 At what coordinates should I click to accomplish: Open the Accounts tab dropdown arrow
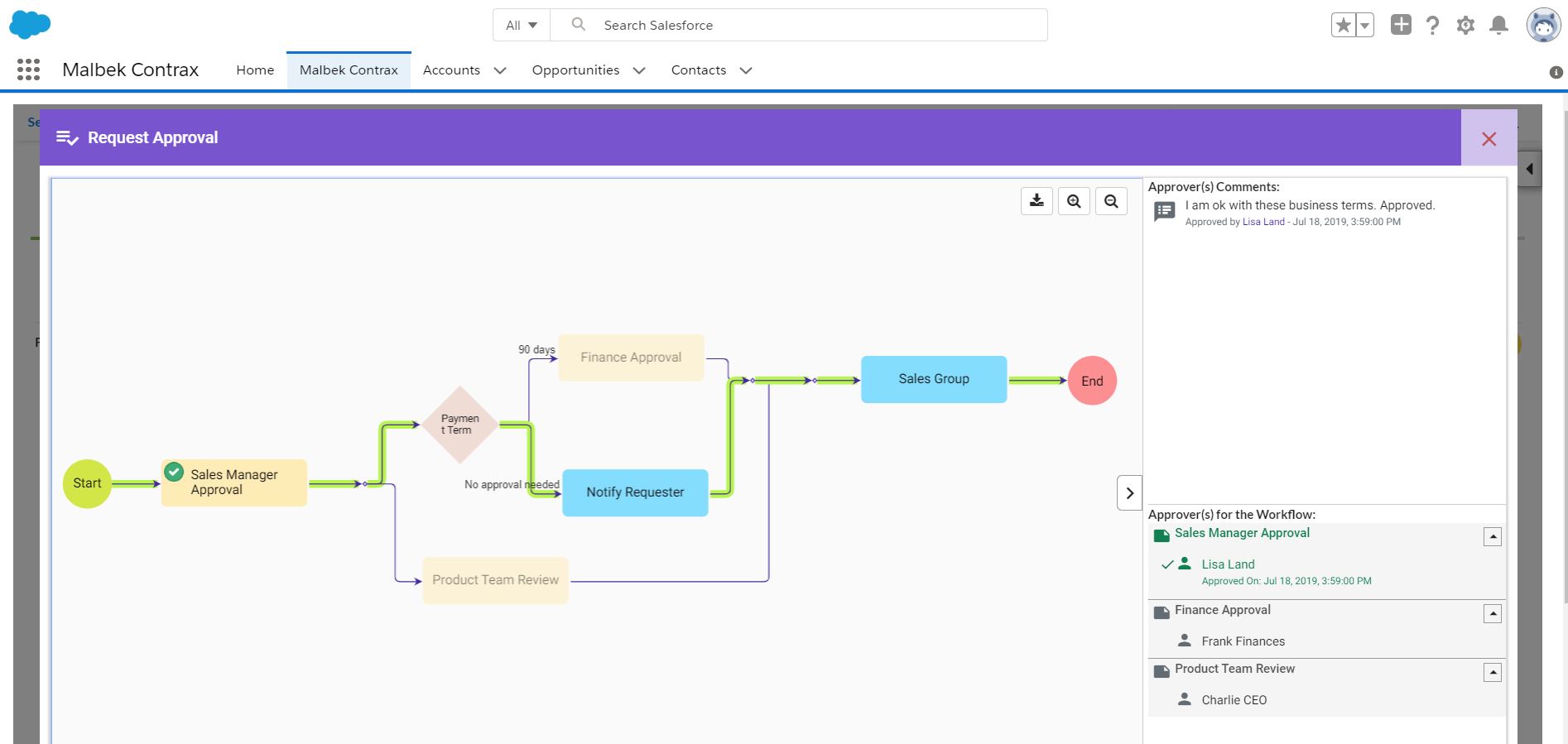tap(500, 71)
